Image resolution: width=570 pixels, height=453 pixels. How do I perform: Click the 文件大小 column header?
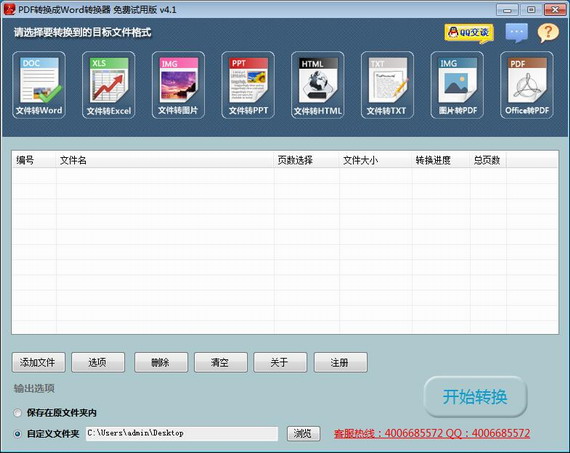(376, 160)
